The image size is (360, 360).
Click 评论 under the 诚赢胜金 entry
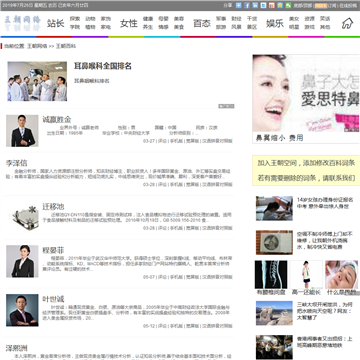(x=162, y=141)
